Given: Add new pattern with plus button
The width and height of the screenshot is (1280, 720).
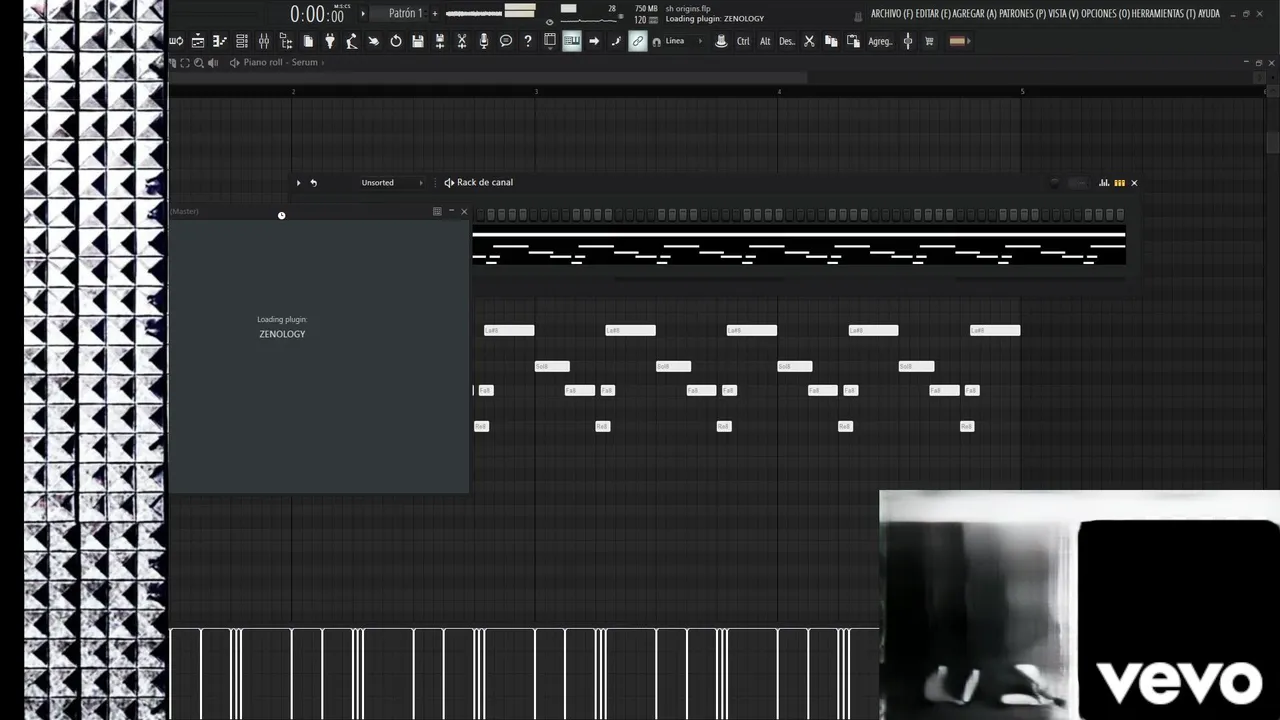Looking at the screenshot, I should pyautogui.click(x=435, y=14).
